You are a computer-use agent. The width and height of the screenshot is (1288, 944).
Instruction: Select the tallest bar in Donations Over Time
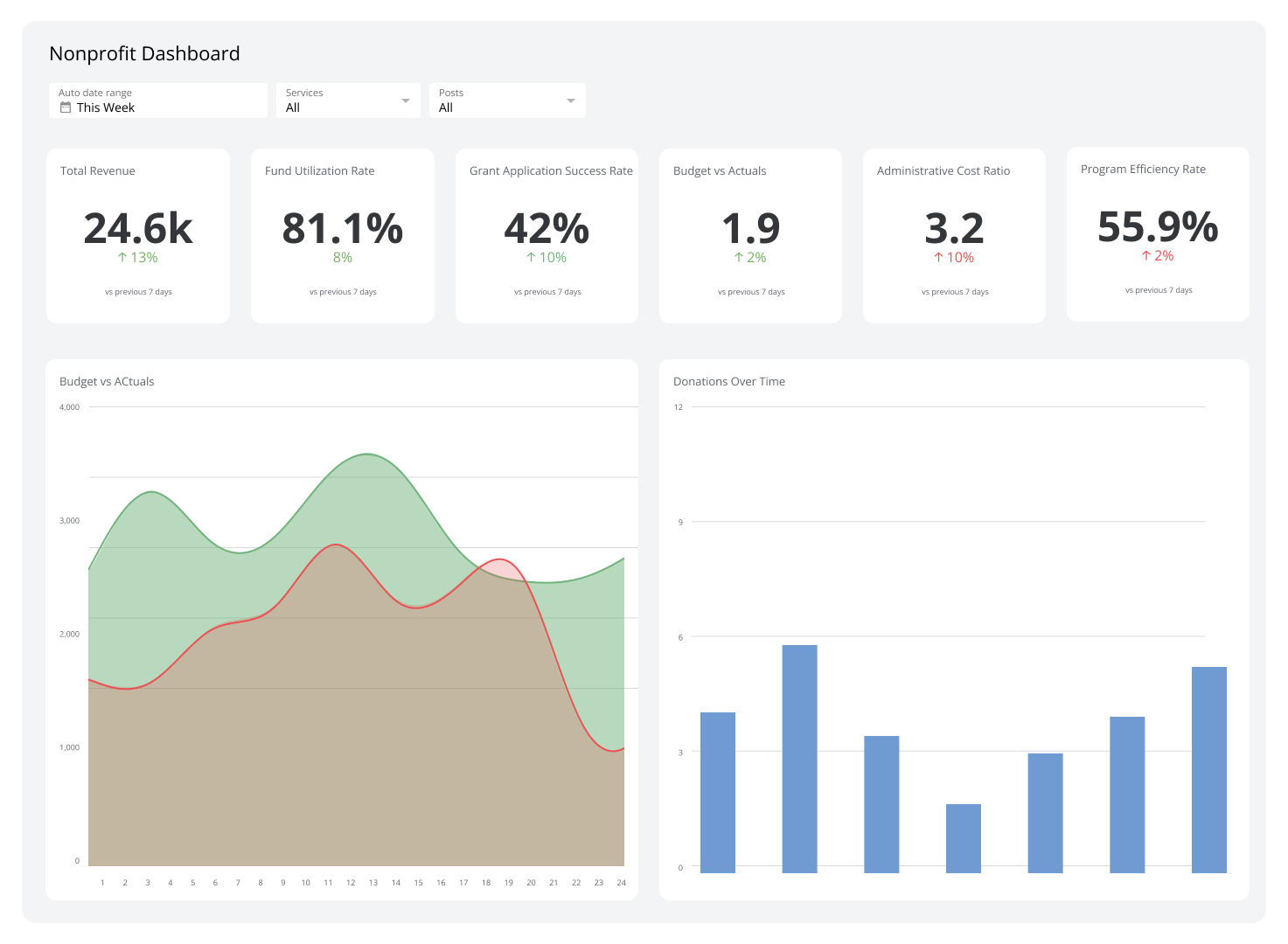coord(799,756)
